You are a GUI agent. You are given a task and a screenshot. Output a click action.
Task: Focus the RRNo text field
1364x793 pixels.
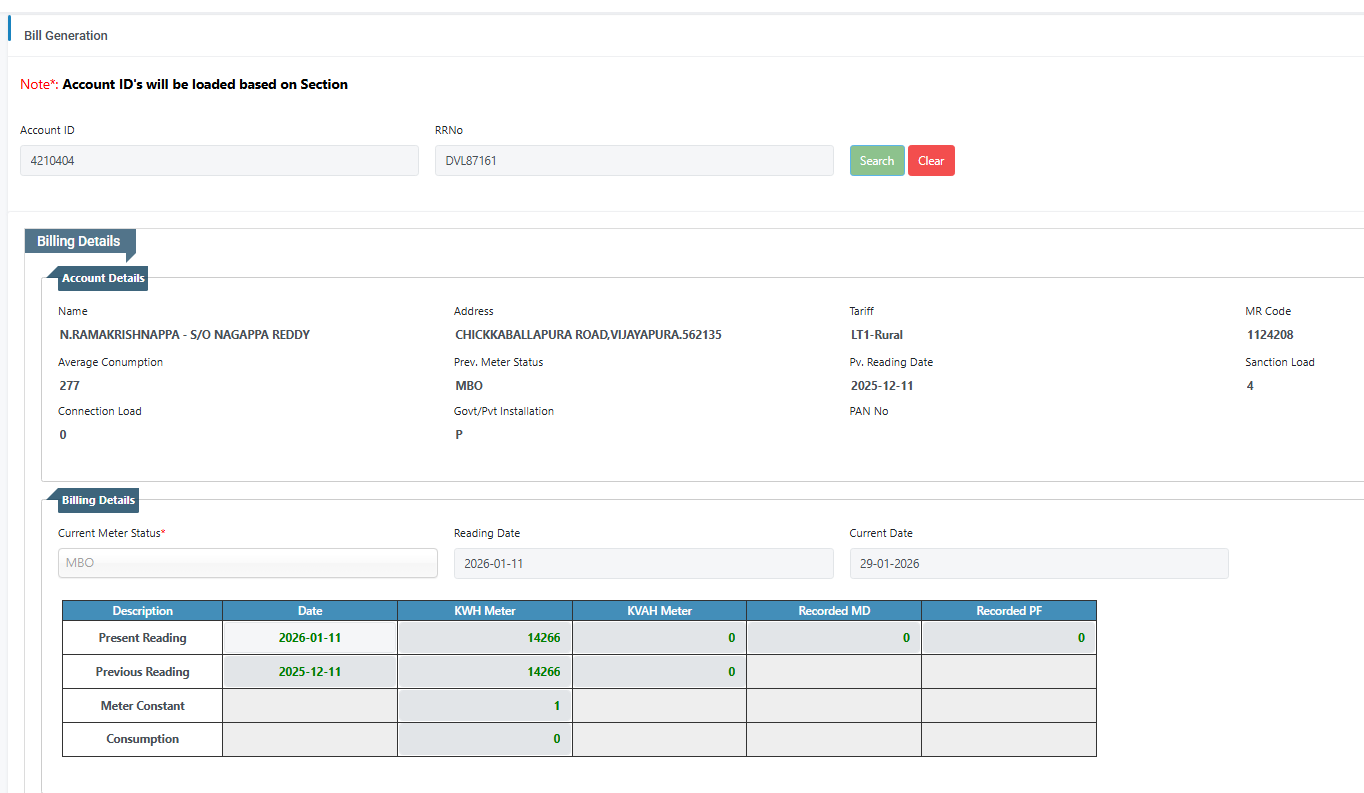click(x=633, y=161)
